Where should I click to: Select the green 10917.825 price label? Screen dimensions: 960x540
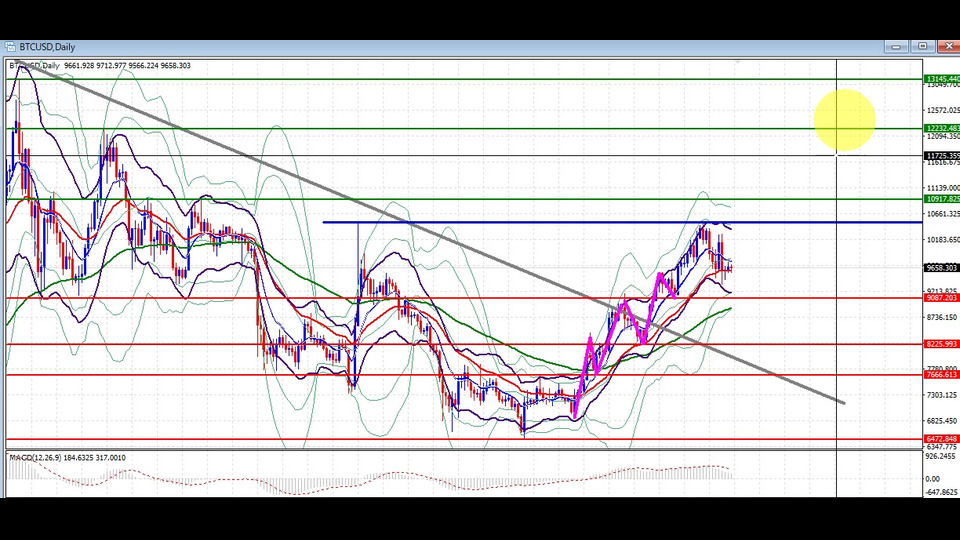(x=942, y=199)
